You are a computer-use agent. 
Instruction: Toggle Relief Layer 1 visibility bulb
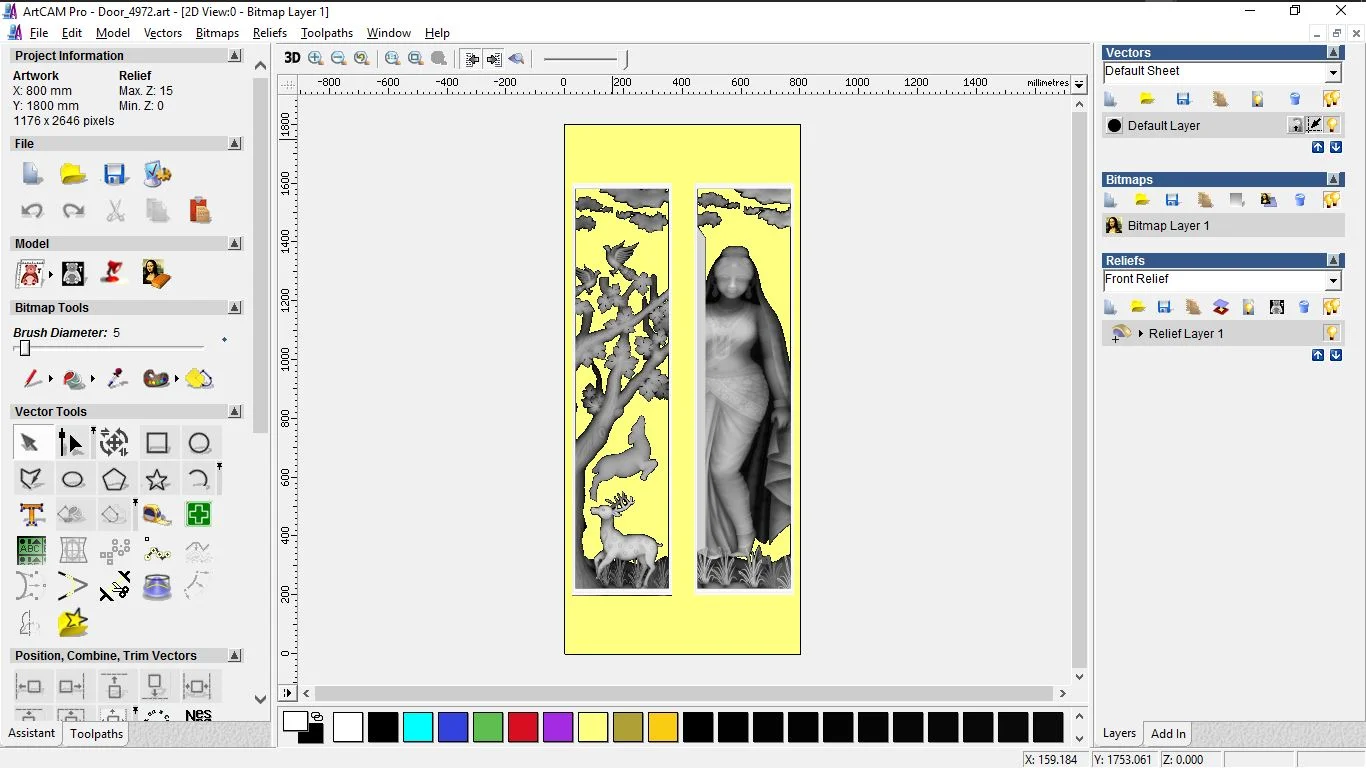click(x=1331, y=333)
